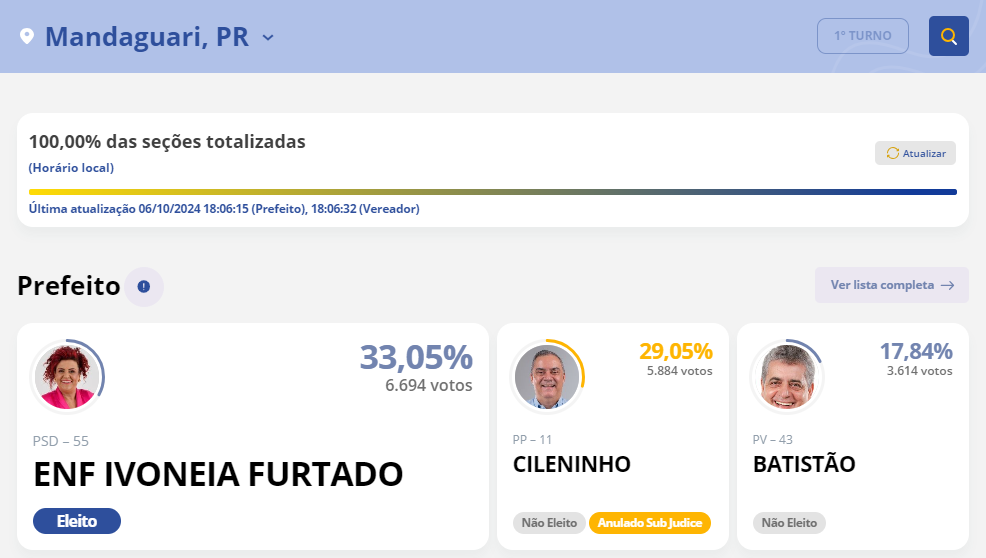Click Cileninho's Não Eleito badge
Viewport: 986px width, 558px height.
pos(549,522)
